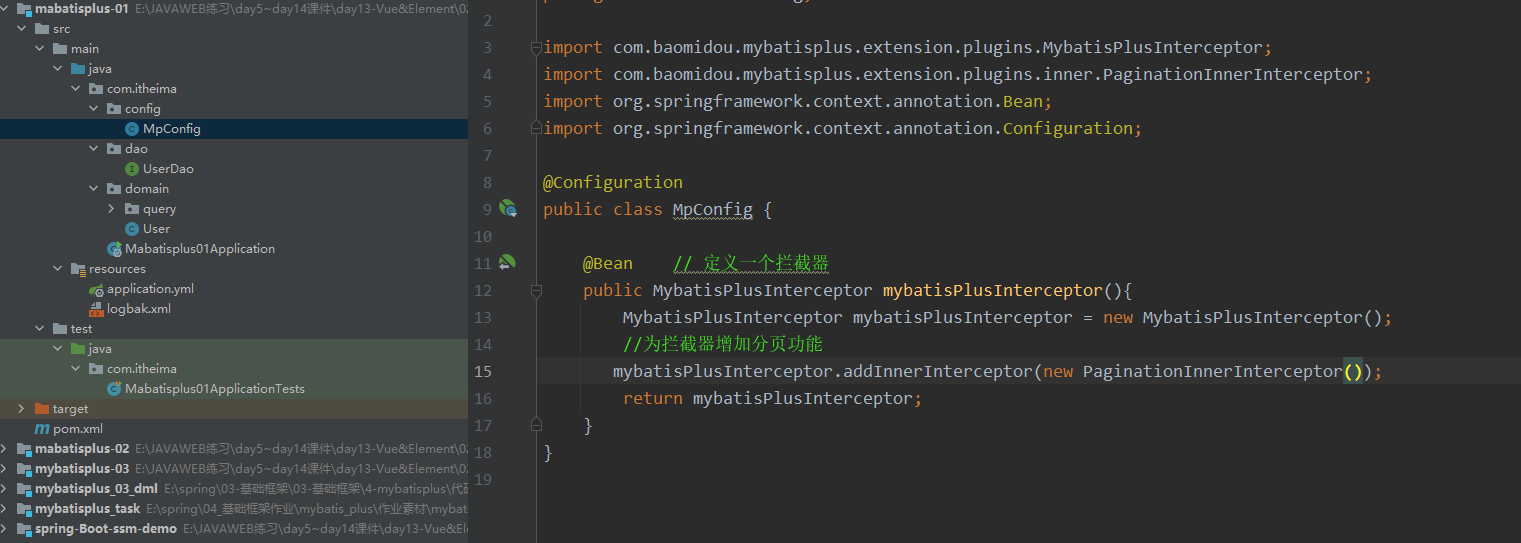This screenshot has width=1521, height=543.
Task: Select the spring-Boot-ssm-demo module
Action: (105, 529)
